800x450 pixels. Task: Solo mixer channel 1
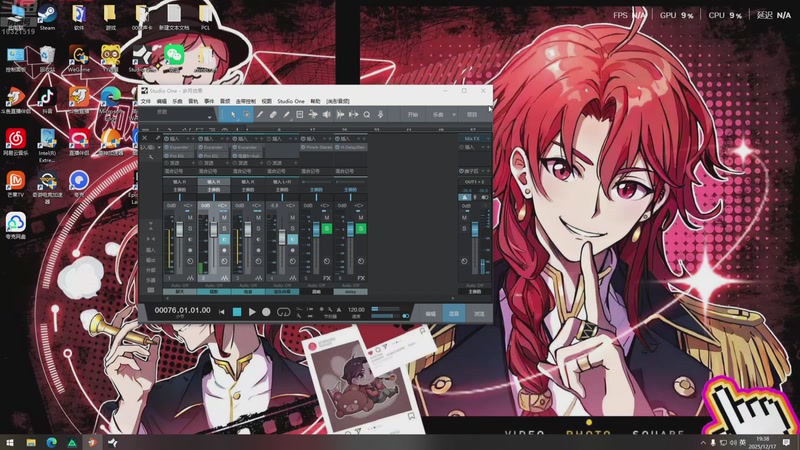pyautogui.click(x=190, y=228)
